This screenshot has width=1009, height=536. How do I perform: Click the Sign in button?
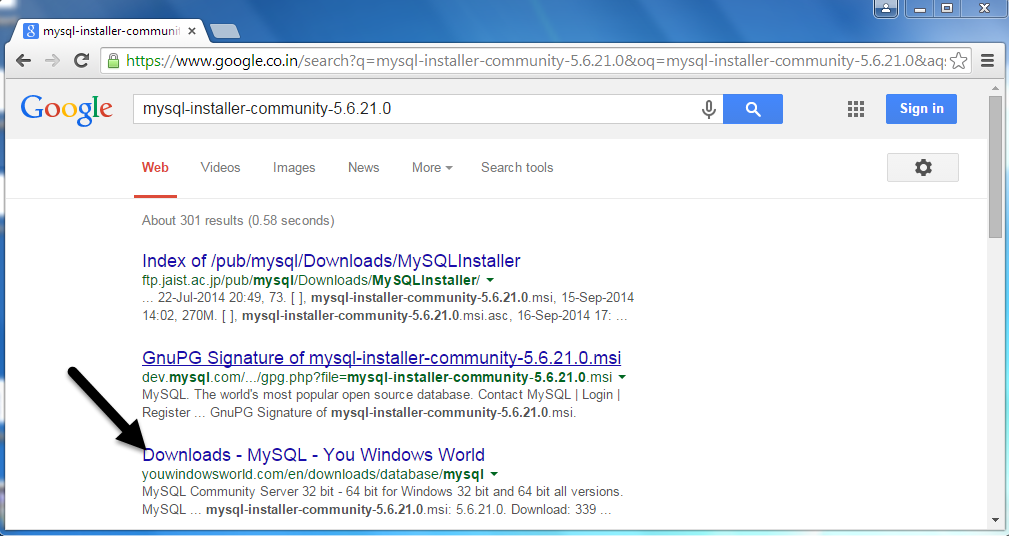tap(921, 109)
